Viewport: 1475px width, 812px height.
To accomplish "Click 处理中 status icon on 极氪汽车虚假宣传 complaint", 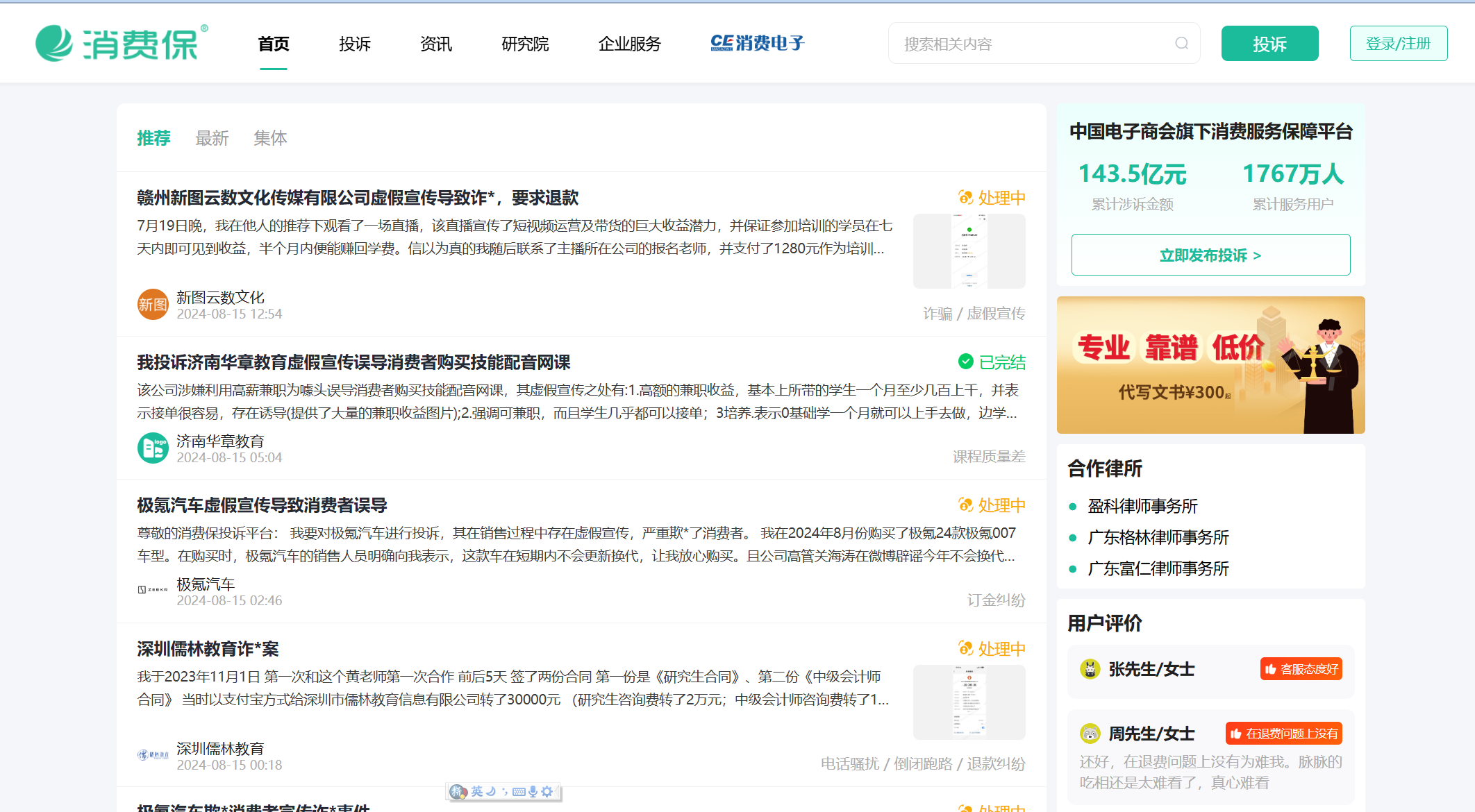I will (965, 505).
